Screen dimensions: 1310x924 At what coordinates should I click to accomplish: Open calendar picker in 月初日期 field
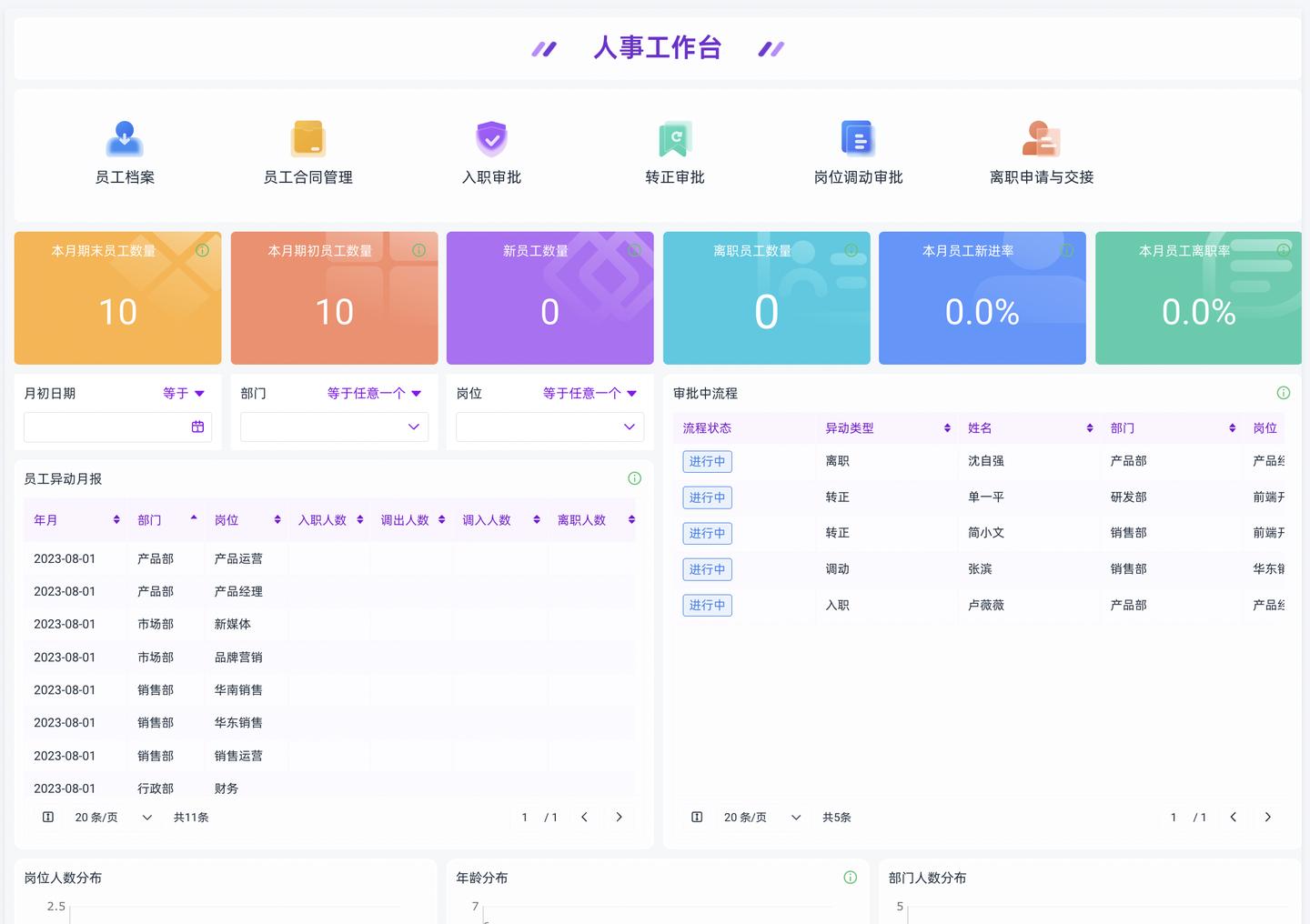[x=197, y=427]
